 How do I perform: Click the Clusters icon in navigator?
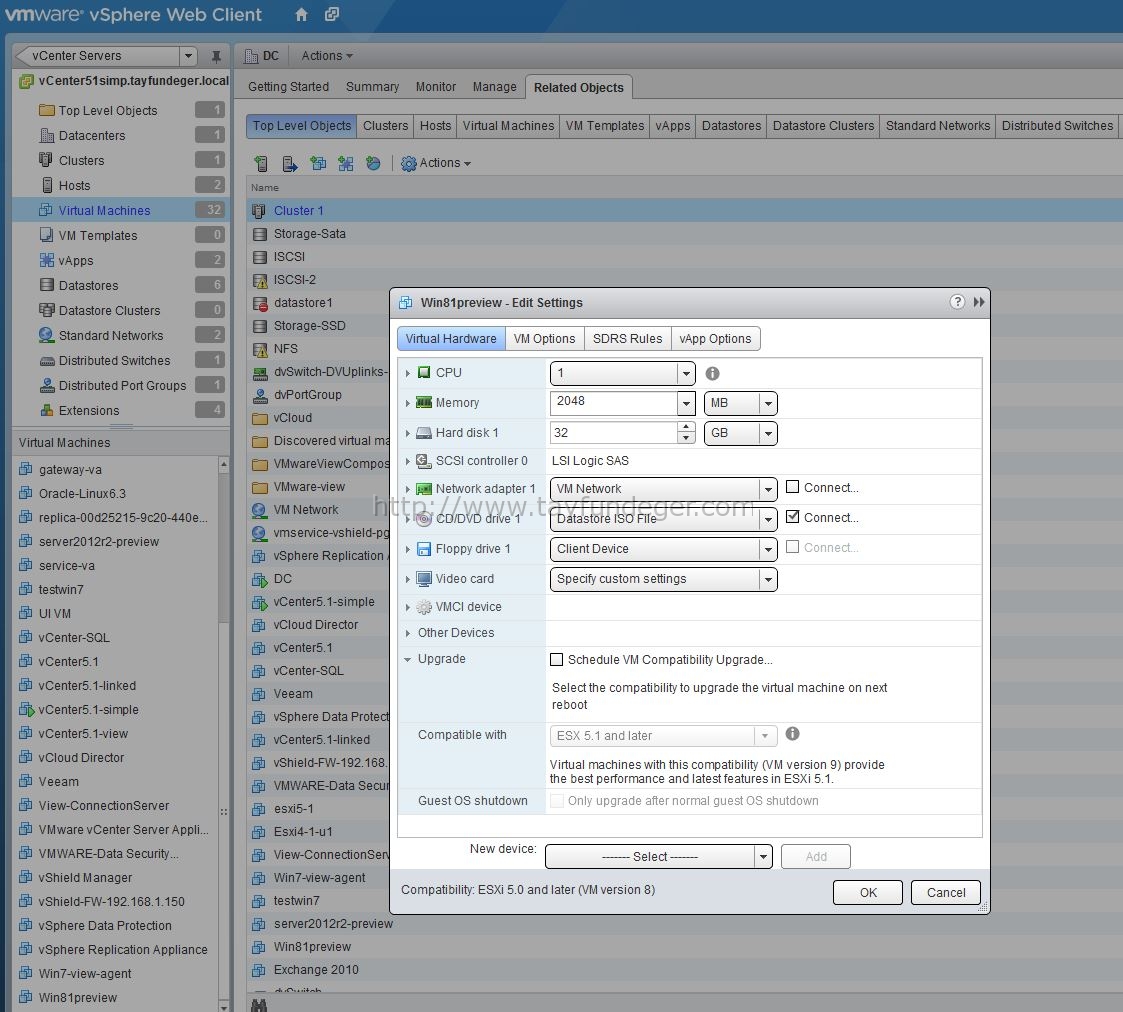(46, 160)
